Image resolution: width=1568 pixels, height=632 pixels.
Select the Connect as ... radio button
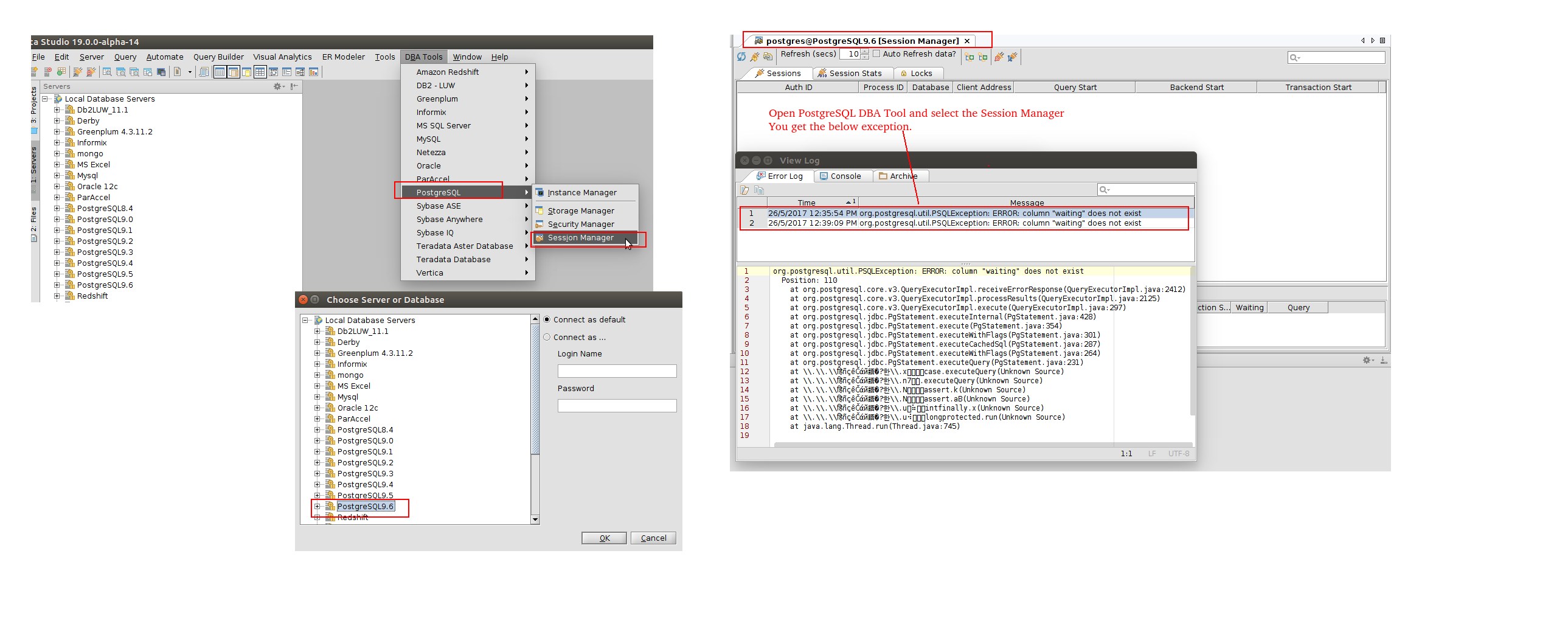click(547, 338)
